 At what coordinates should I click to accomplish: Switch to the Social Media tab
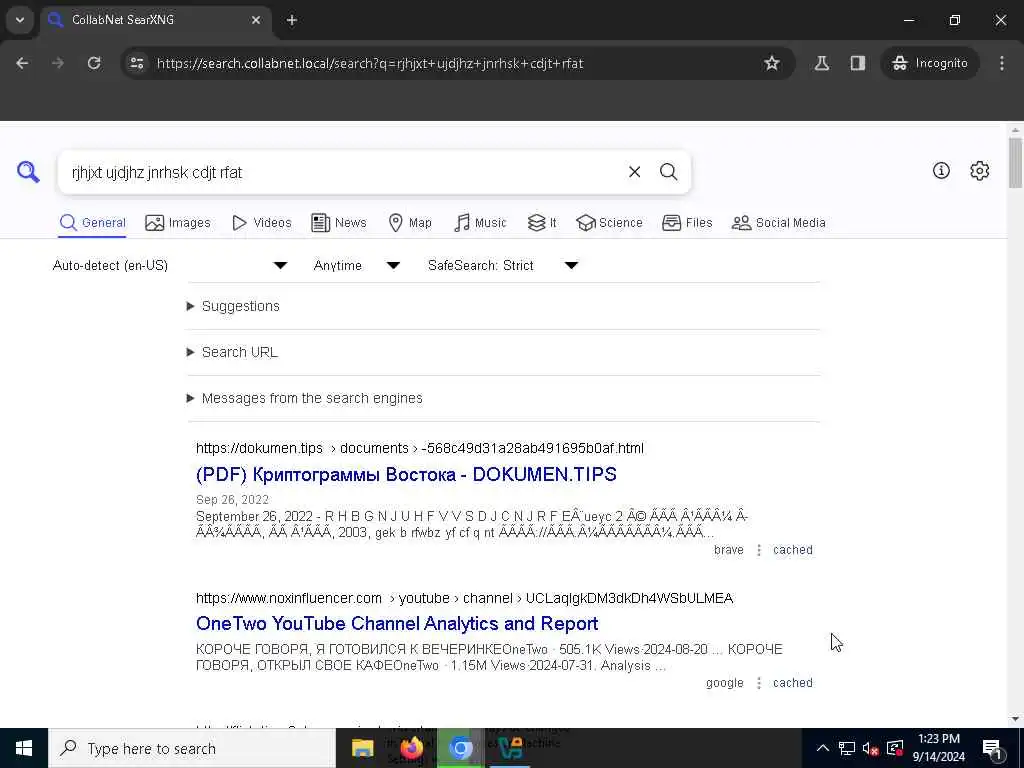pyautogui.click(x=778, y=223)
